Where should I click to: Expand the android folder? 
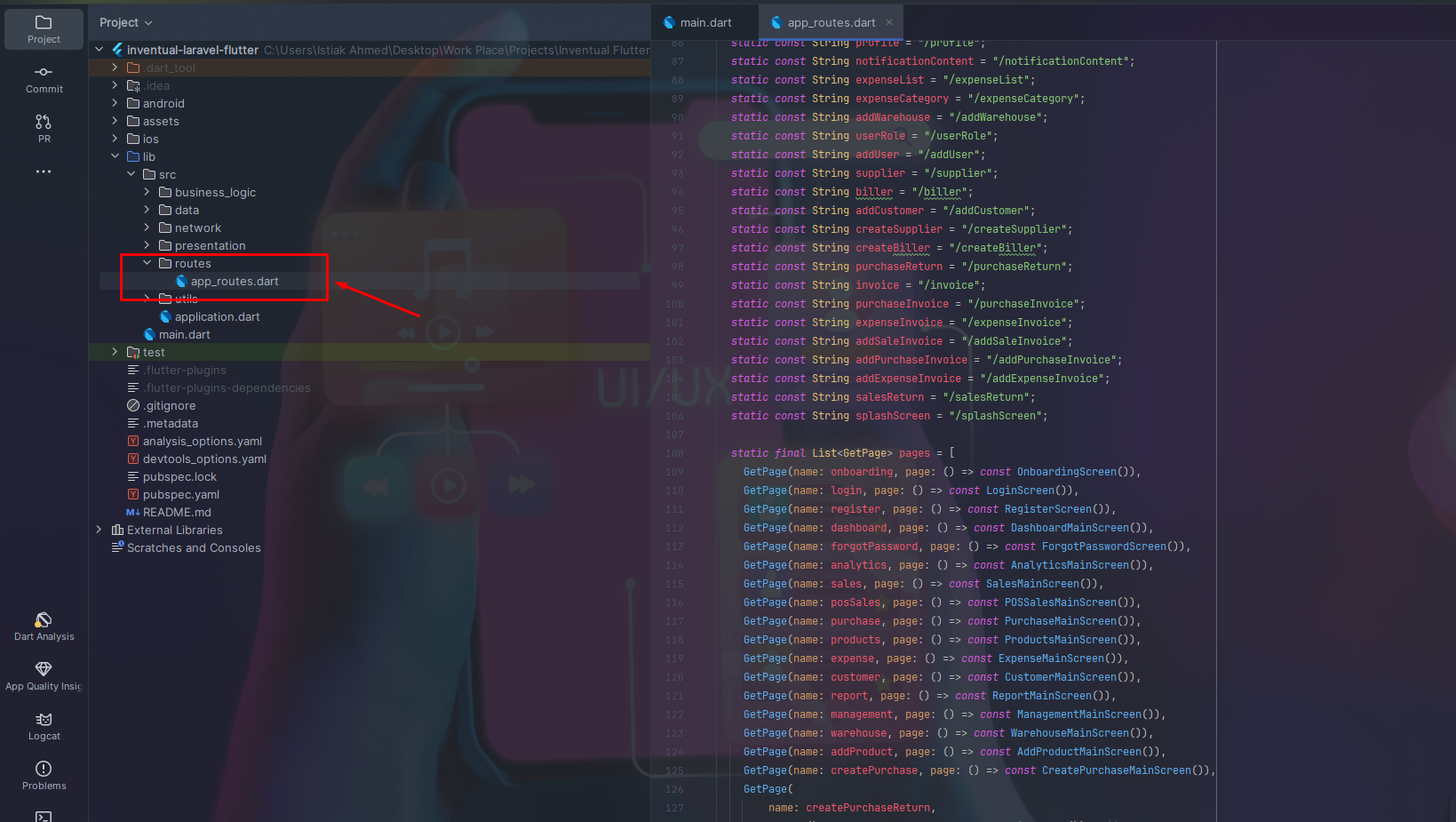click(x=115, y=103)
